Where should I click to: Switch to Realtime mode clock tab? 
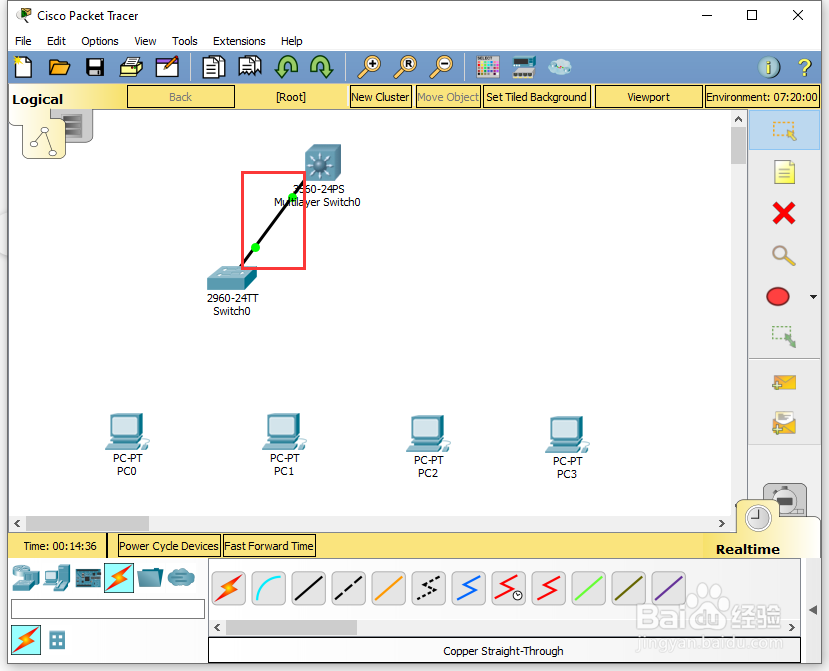[758, 519]
